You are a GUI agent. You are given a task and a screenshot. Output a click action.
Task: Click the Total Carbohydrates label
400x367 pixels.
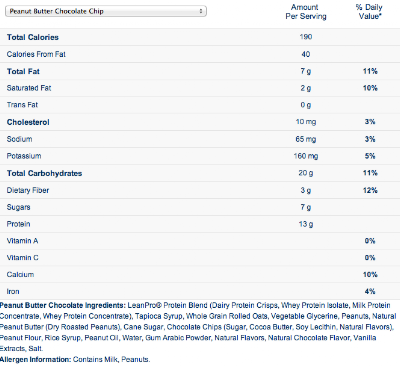point(44,173)
